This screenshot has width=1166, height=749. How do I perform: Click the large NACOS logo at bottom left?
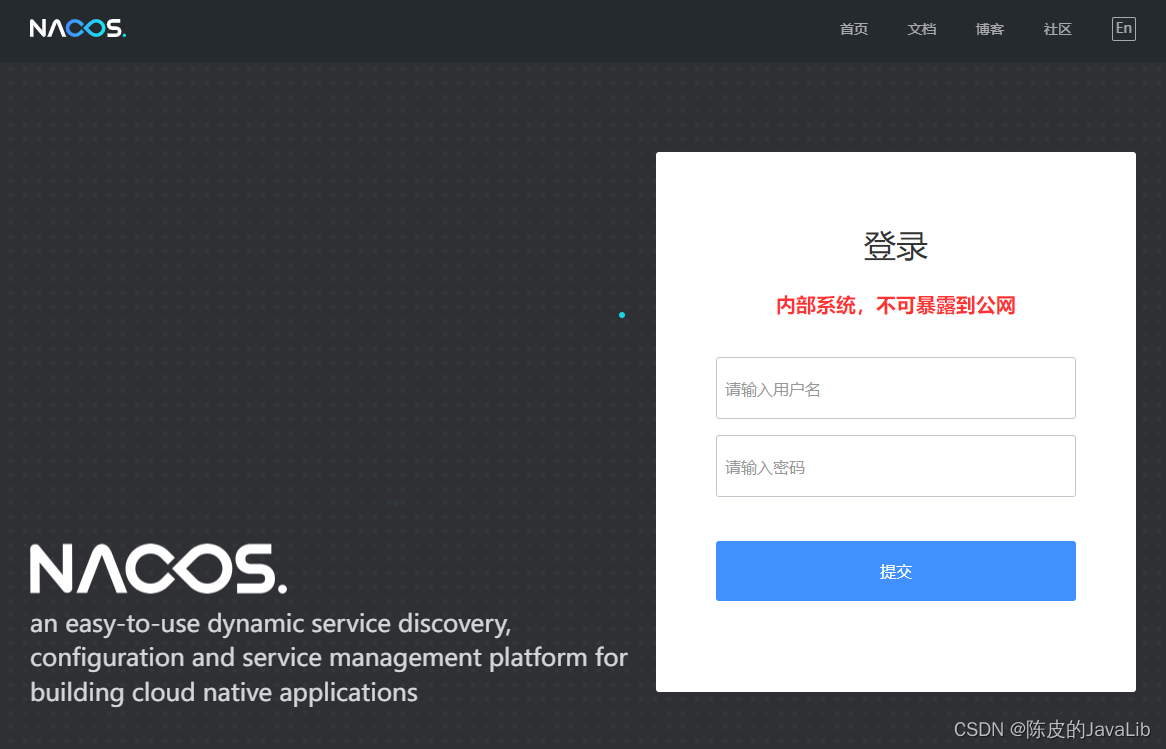158,569
